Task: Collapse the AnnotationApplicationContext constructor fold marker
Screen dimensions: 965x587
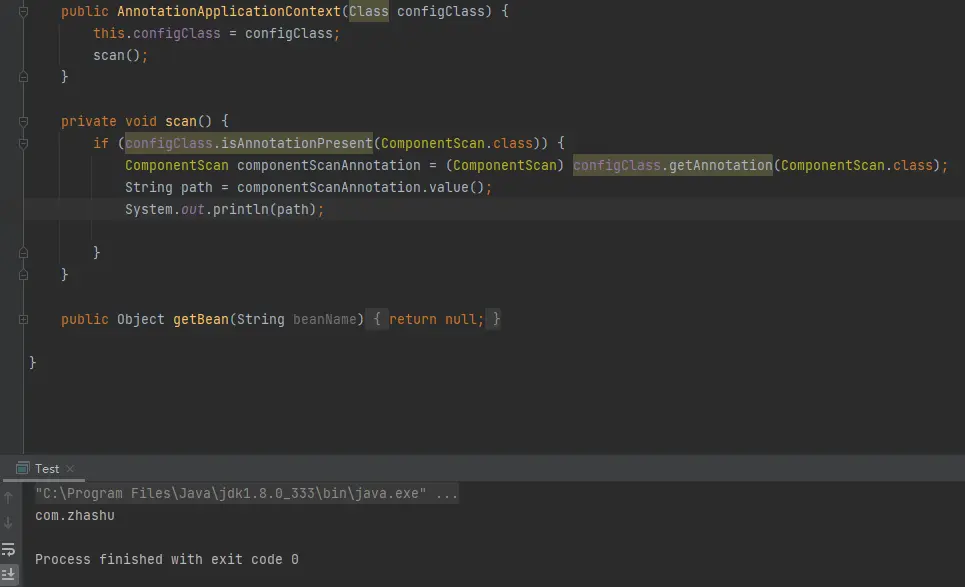Action: coord(23,12)
